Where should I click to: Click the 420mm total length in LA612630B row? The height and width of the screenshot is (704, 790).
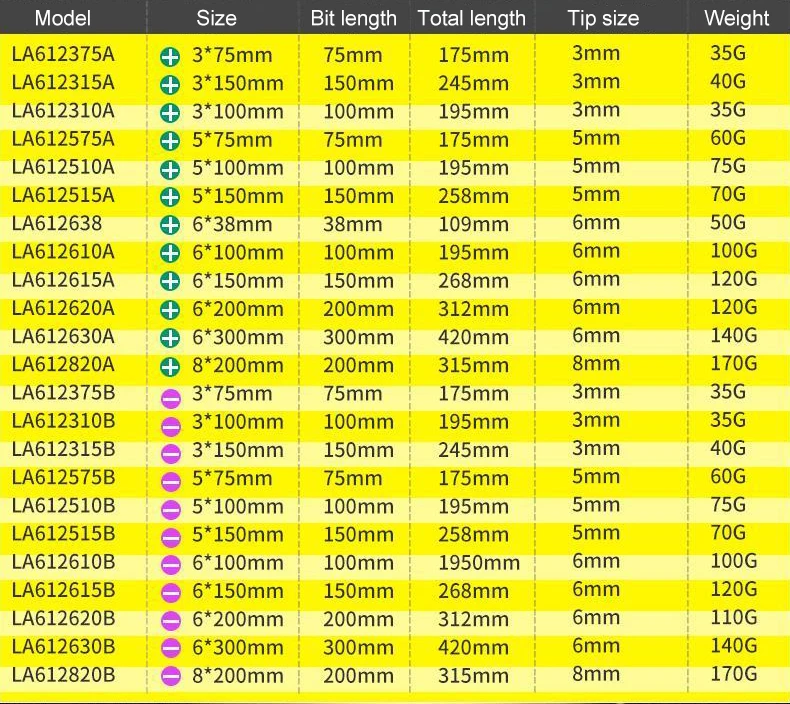point(473,648)
